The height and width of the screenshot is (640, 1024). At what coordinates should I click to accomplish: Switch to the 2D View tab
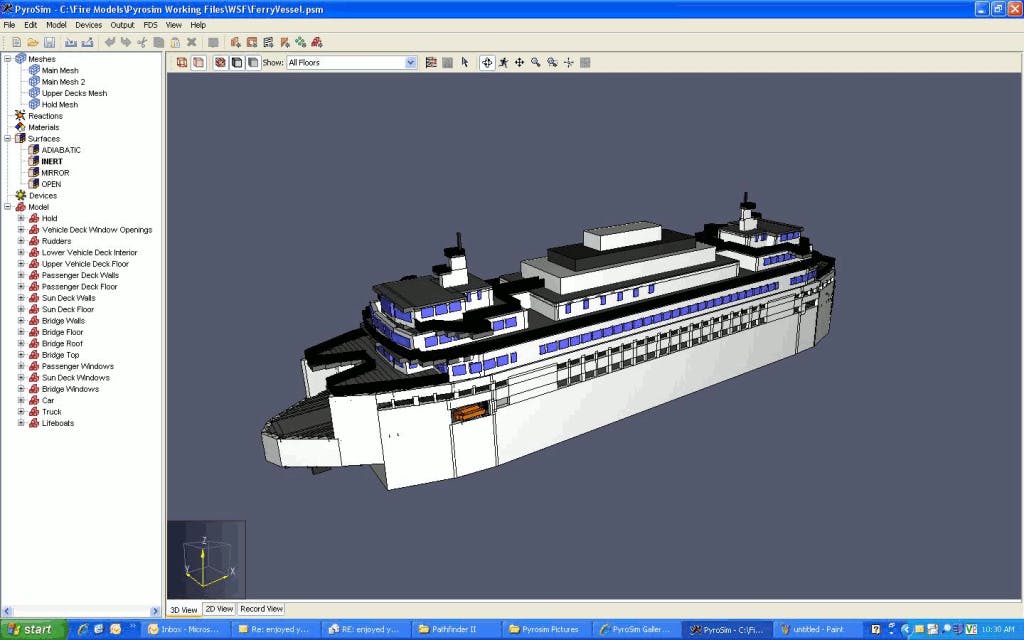point(218,609)
